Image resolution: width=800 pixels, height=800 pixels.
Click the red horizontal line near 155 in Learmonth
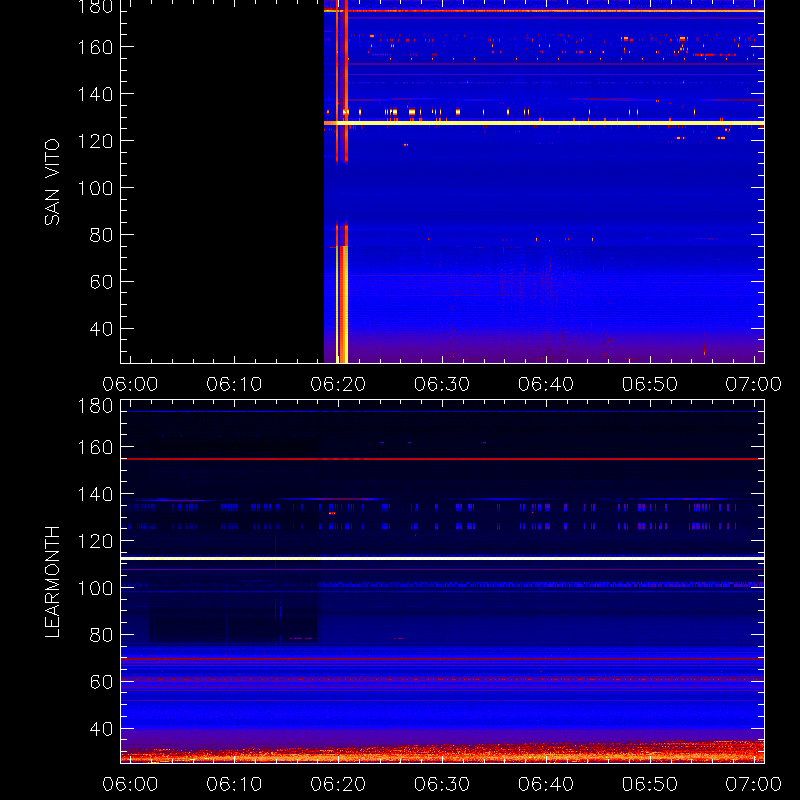click(x=442, y=459)
